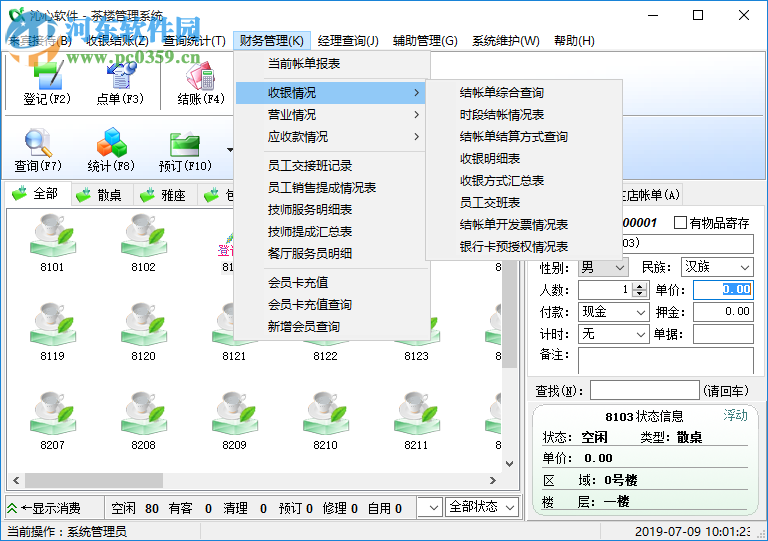The width and height of the screenshot is (768, 541).
Task: Open the dropdown arrow beside 预订(F10)
Action: click(230, 150)
